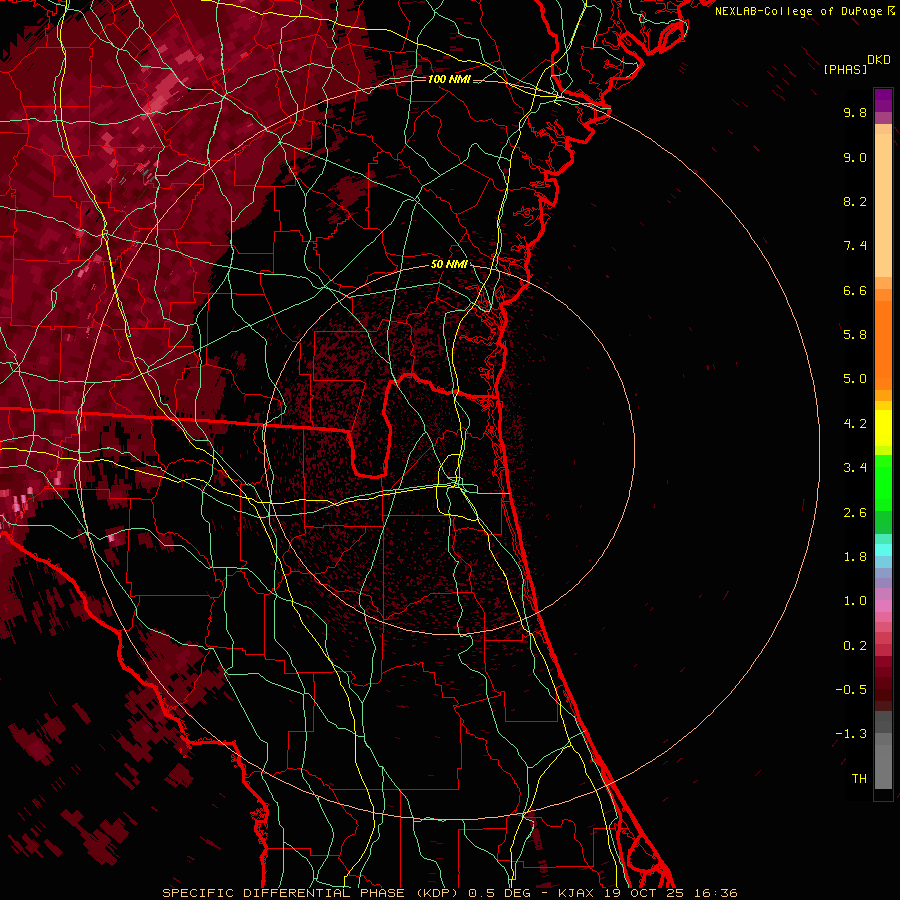900x900 pixels.
Task: Click the 4.2 scale label
Action: (855, 424)
